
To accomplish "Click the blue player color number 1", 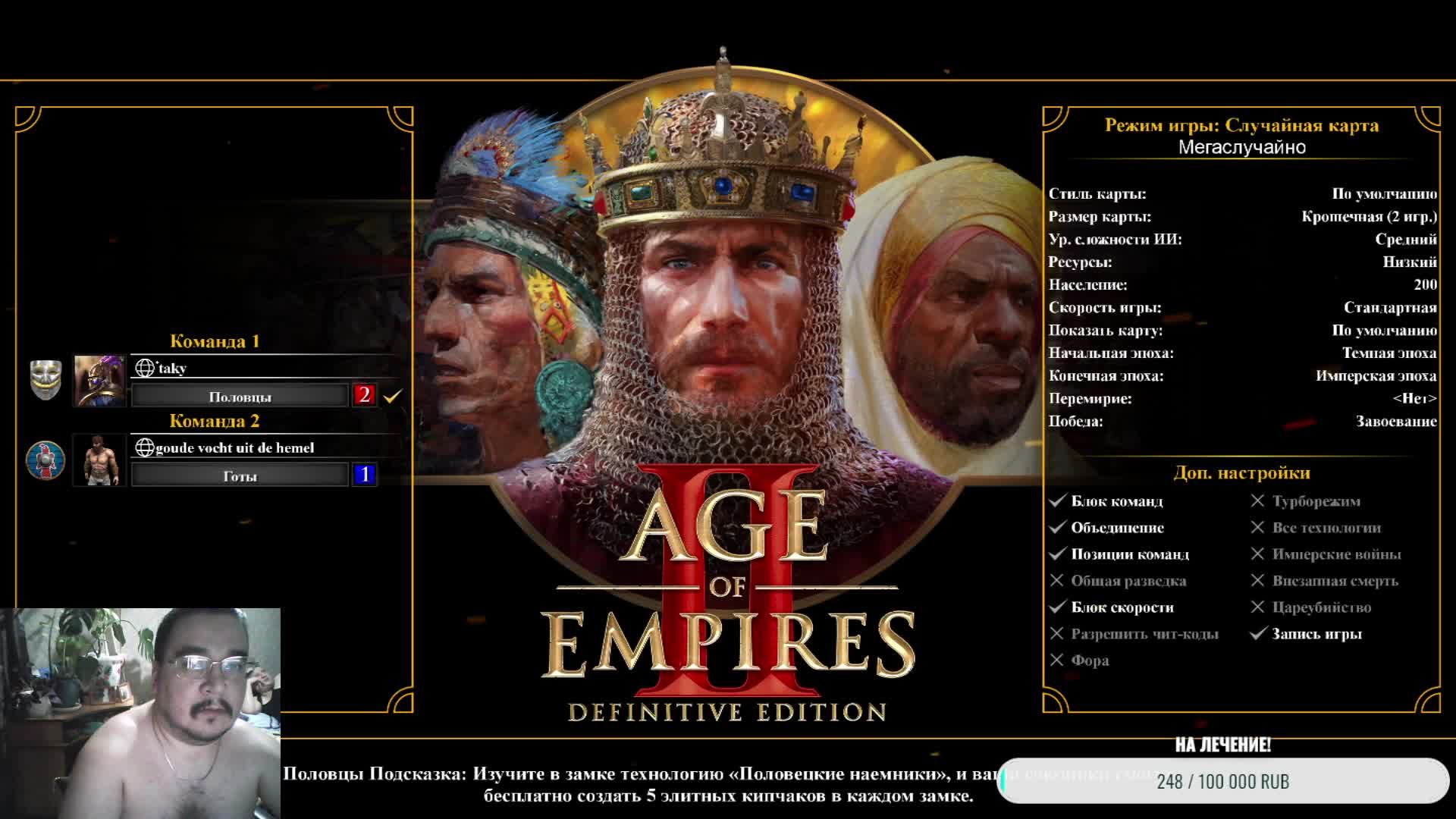I will tap(364, 475).
